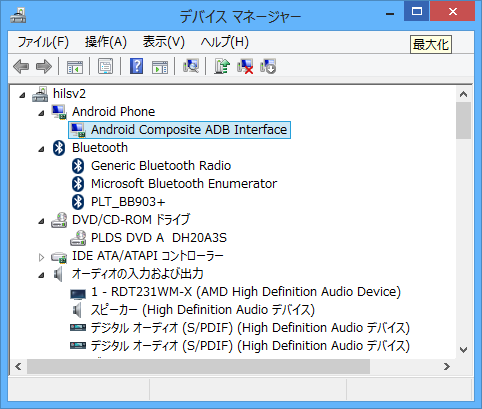The width and height of the screenshot is (482, 409).
Task: Close the Device Manager window
Action: [452, 11]
